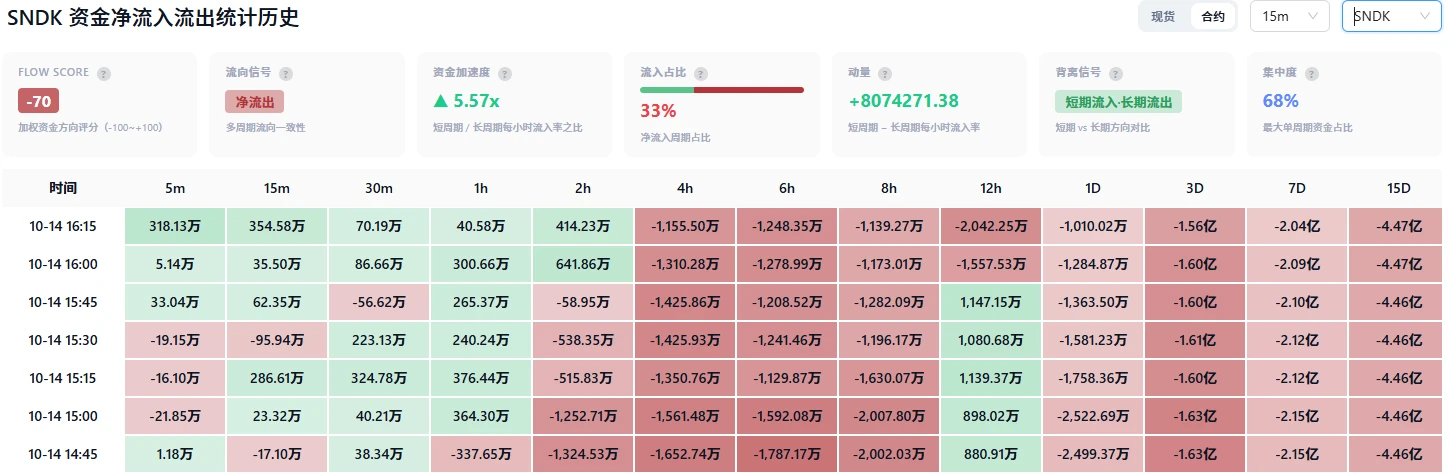The width and height of the screenshot is (1448, 474).
Task: Select the 4h column header
Action: pyautogui.click(x=685, y=188)
